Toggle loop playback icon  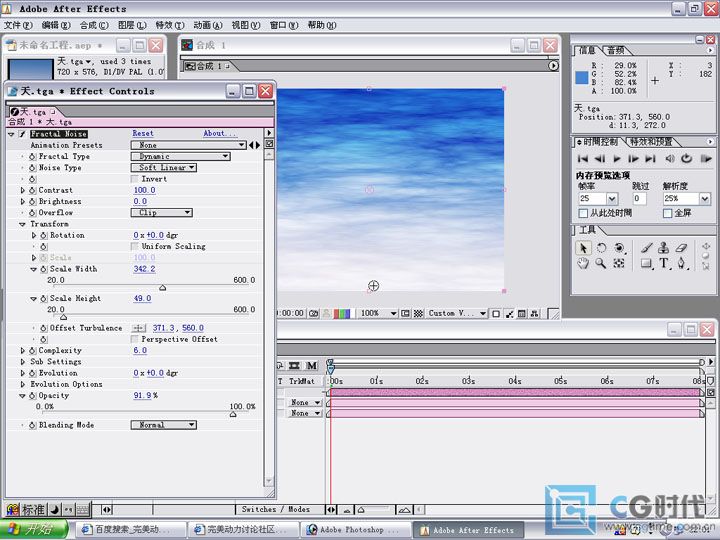pyautogui.click(x=686, y=158)
